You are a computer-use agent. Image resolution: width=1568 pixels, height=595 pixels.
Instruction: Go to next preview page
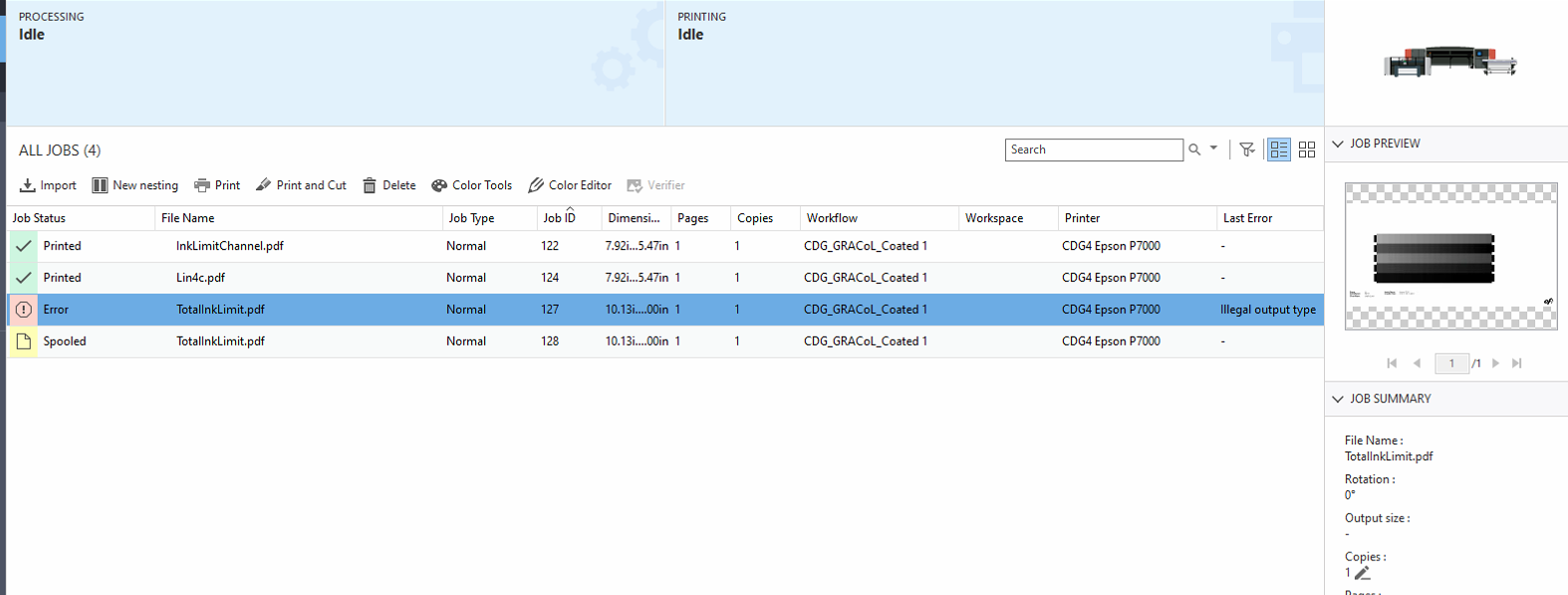point(1495,364)
